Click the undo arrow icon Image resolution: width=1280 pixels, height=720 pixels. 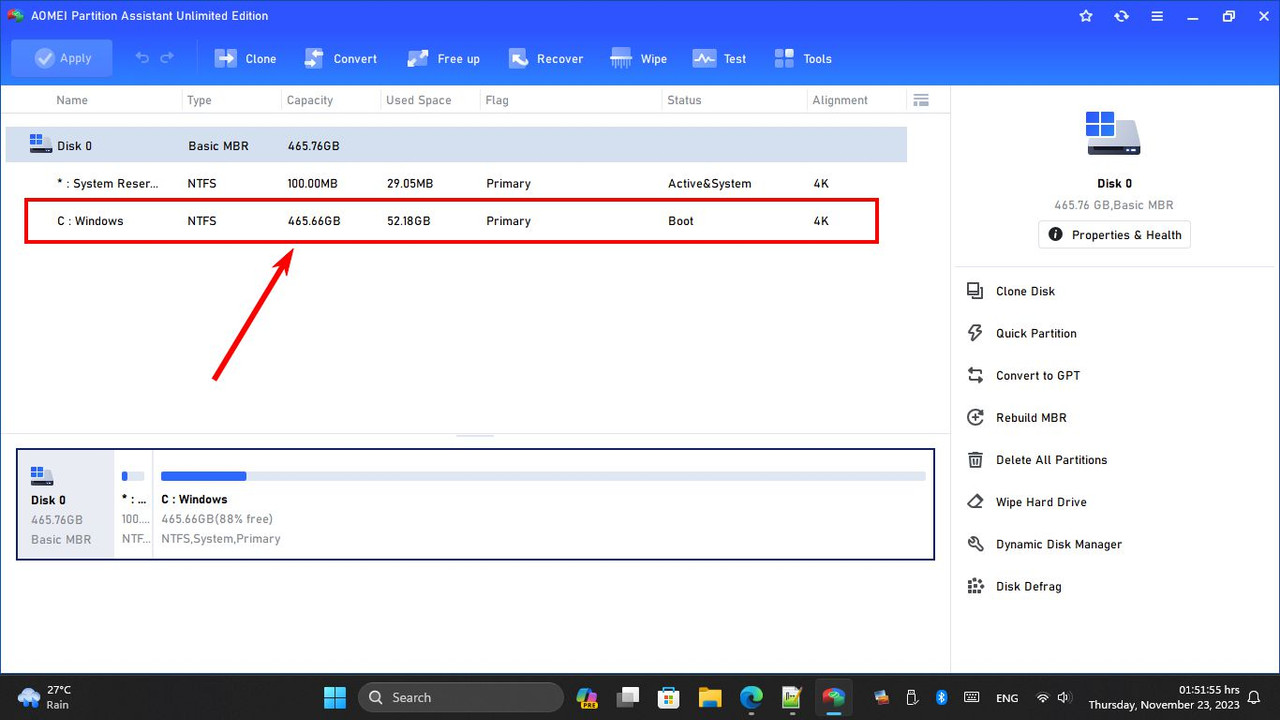[x=142, y=58]
